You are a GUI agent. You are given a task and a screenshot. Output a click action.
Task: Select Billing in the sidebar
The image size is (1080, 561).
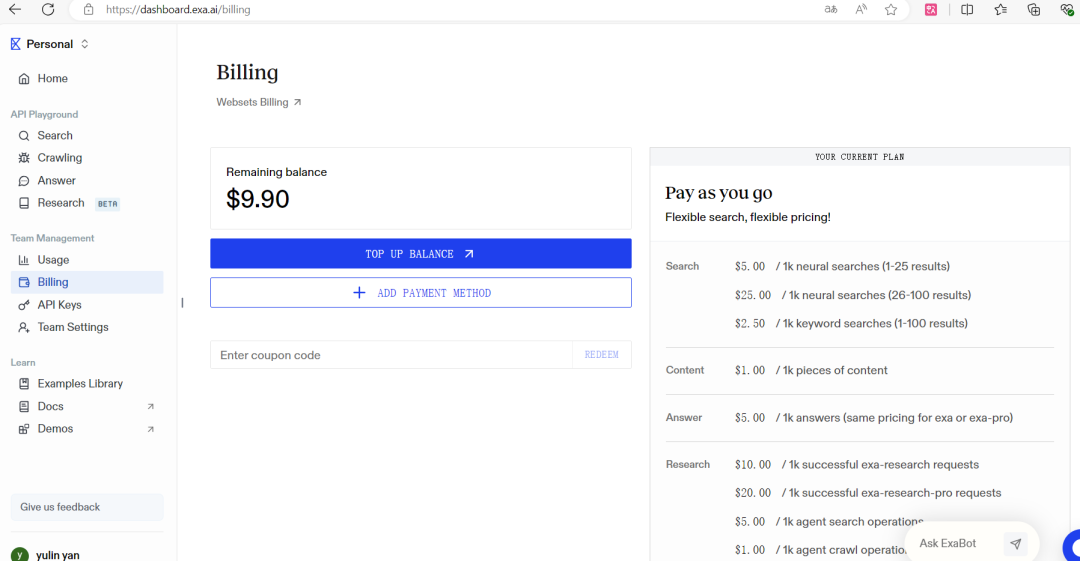(87, 282)
